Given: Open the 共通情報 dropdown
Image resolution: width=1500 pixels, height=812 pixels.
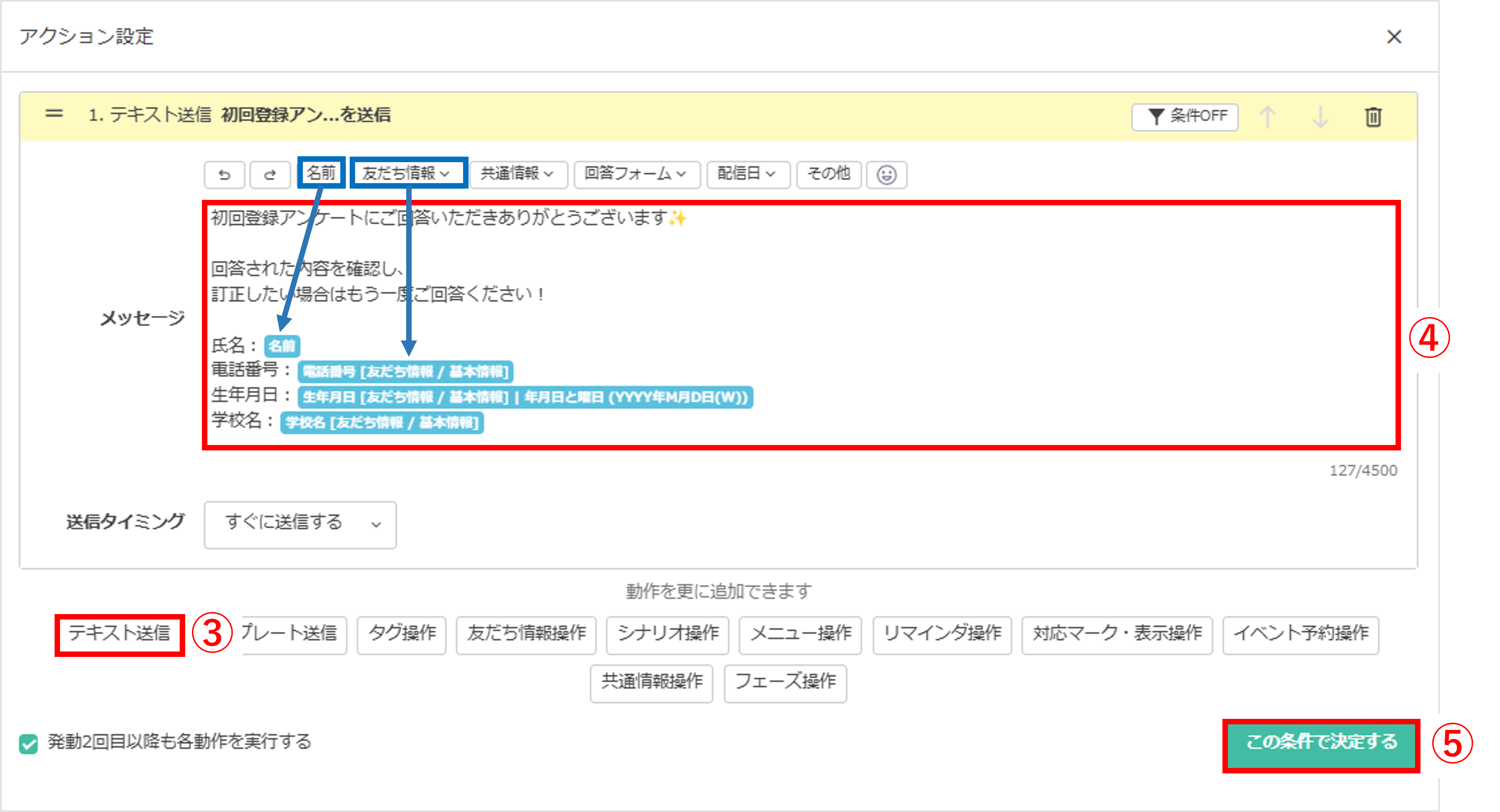Looking at the screenshot, I should point(517,173).
